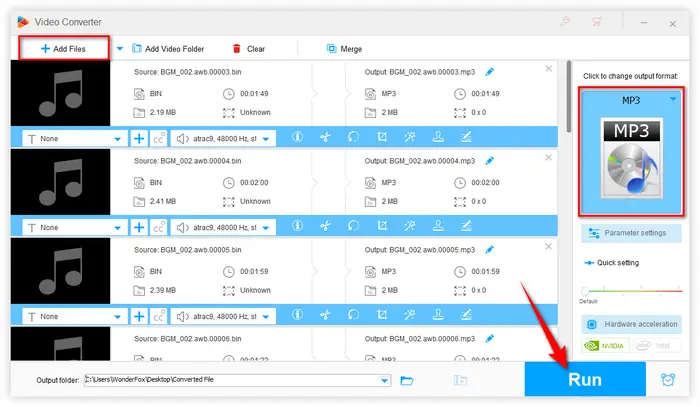Open trim scissors tool for BGM_002.awb.00003

[x=325, y=137]
